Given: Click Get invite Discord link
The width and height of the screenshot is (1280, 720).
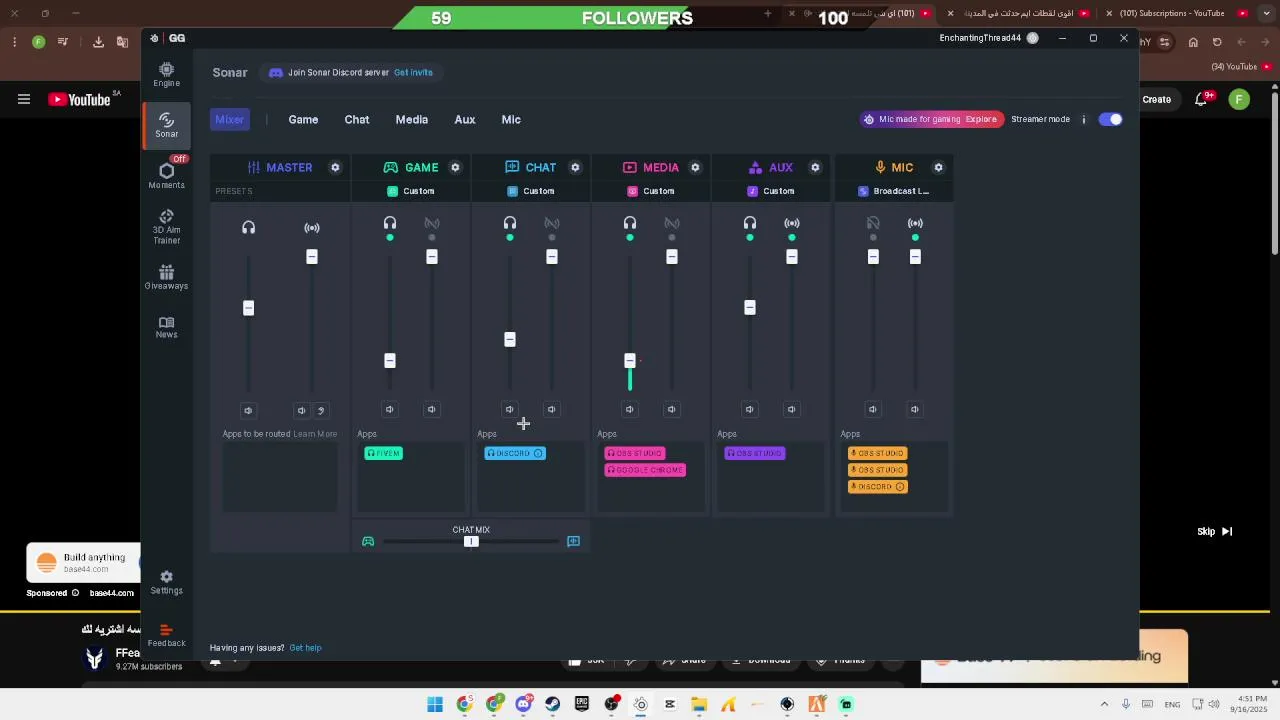Looking at the screenshot, I should point(413,72).
